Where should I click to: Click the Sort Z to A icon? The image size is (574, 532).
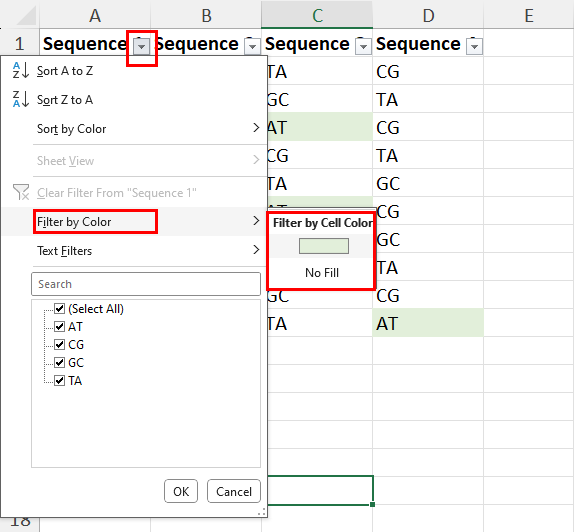[x=20, y=99]
